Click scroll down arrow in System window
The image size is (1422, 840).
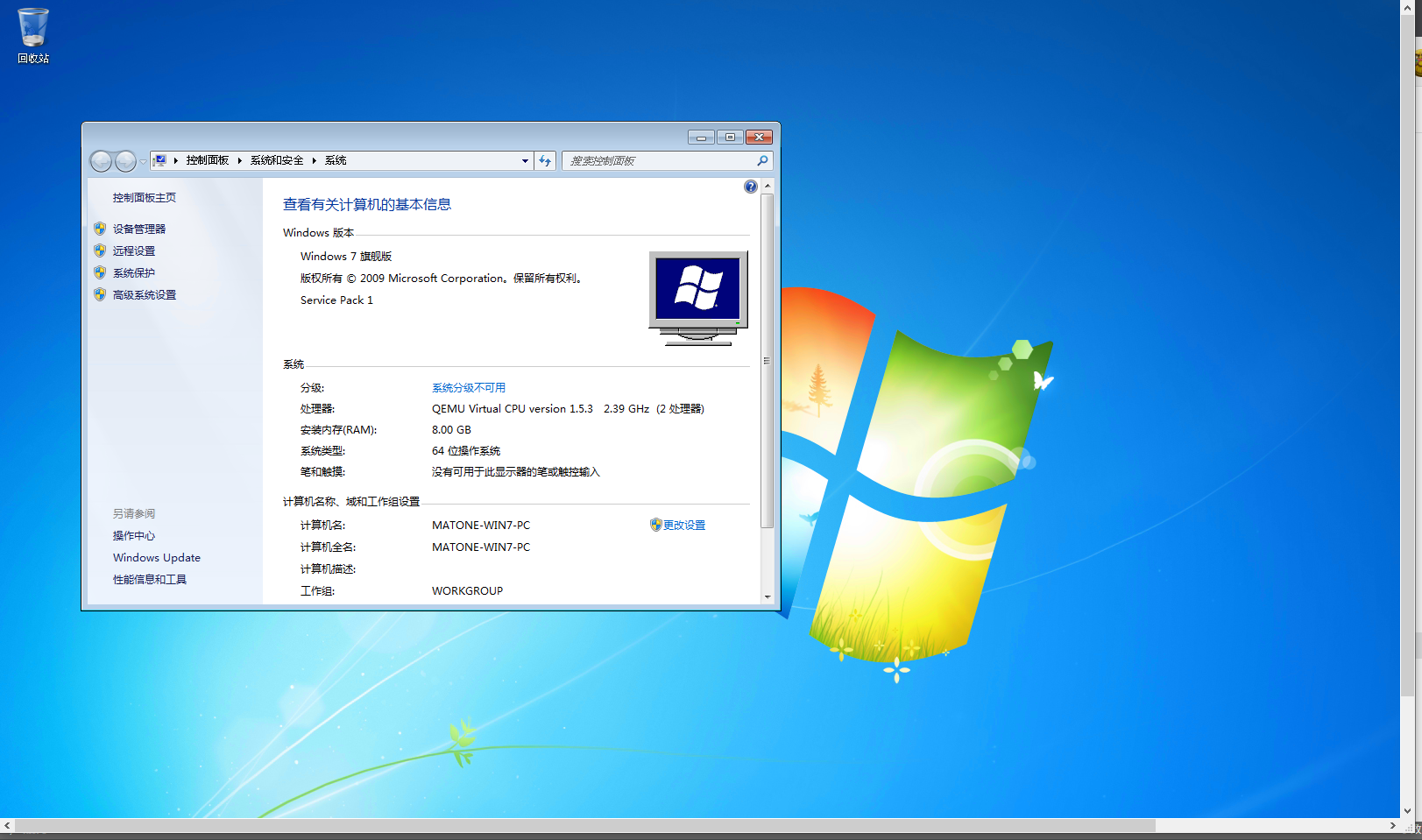point(768,596)
